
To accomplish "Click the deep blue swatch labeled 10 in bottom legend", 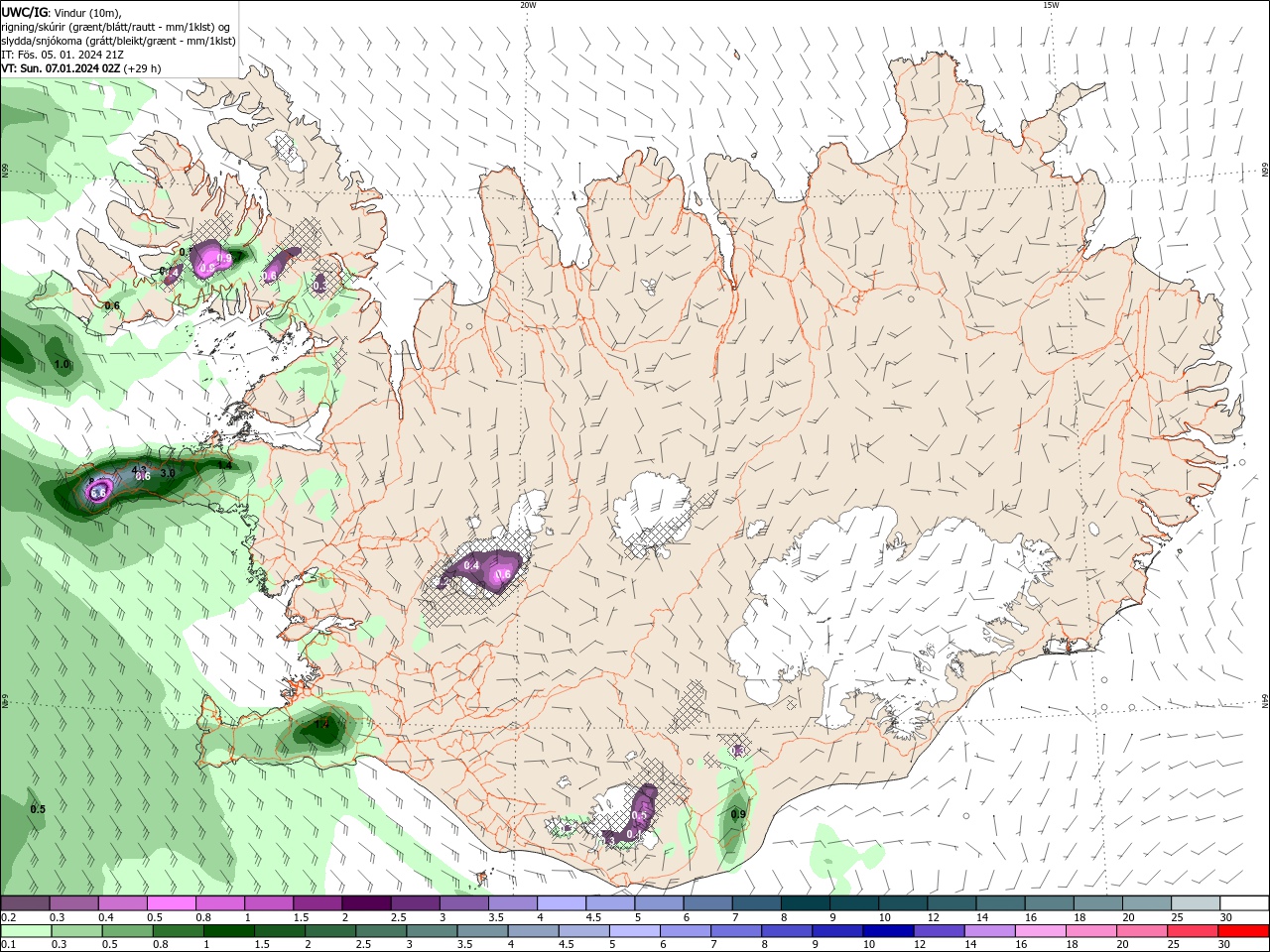I will pyautogui.click(x=888, y=931).
